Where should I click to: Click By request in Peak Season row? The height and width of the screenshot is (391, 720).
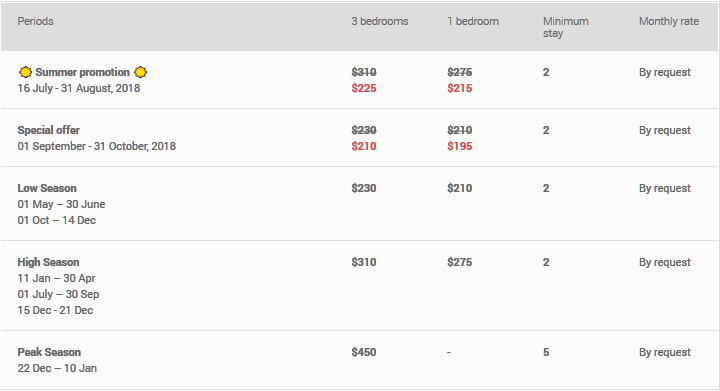665,352
